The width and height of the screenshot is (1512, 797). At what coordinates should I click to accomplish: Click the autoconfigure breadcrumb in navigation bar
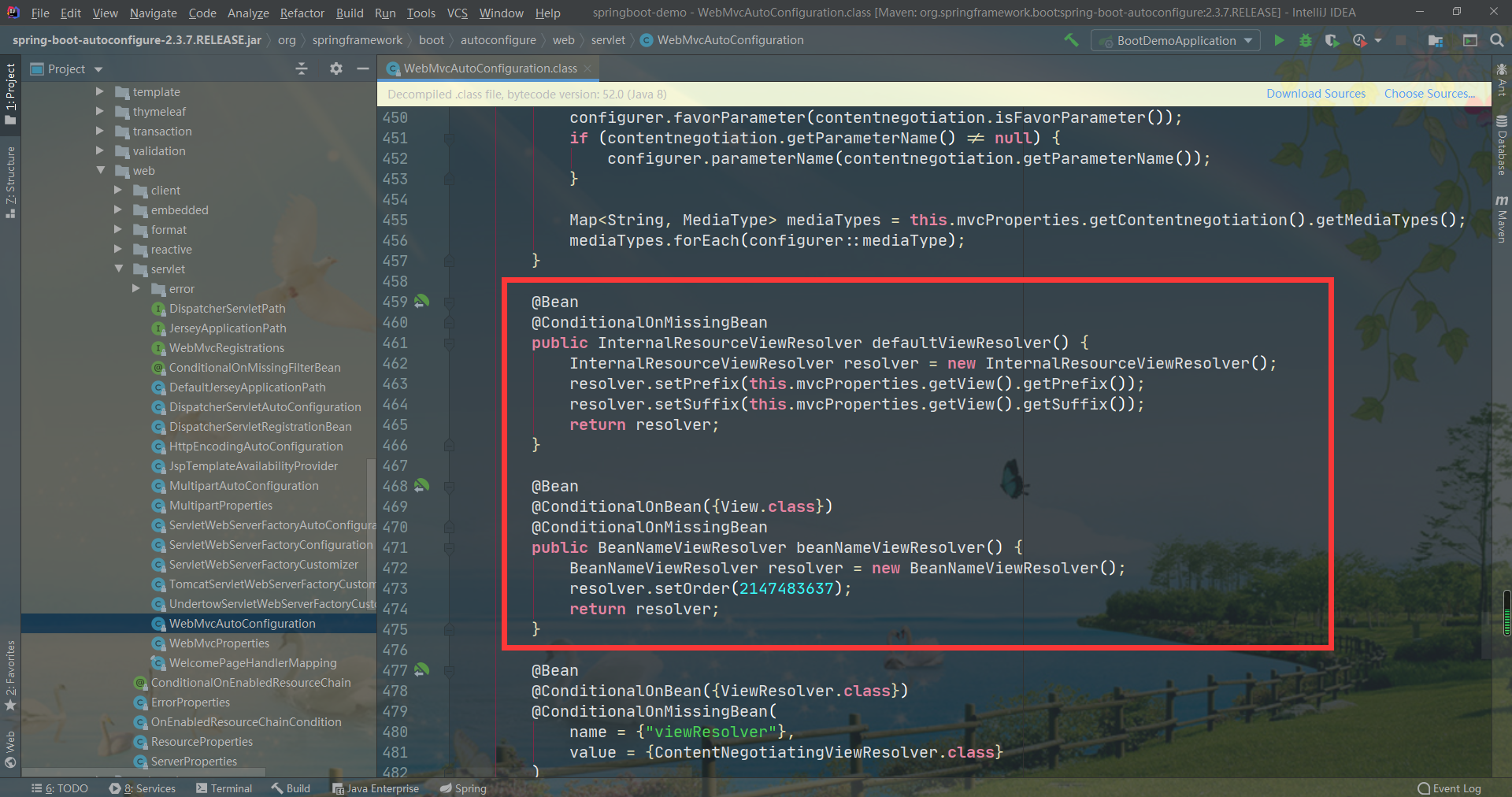coord(498,40)
